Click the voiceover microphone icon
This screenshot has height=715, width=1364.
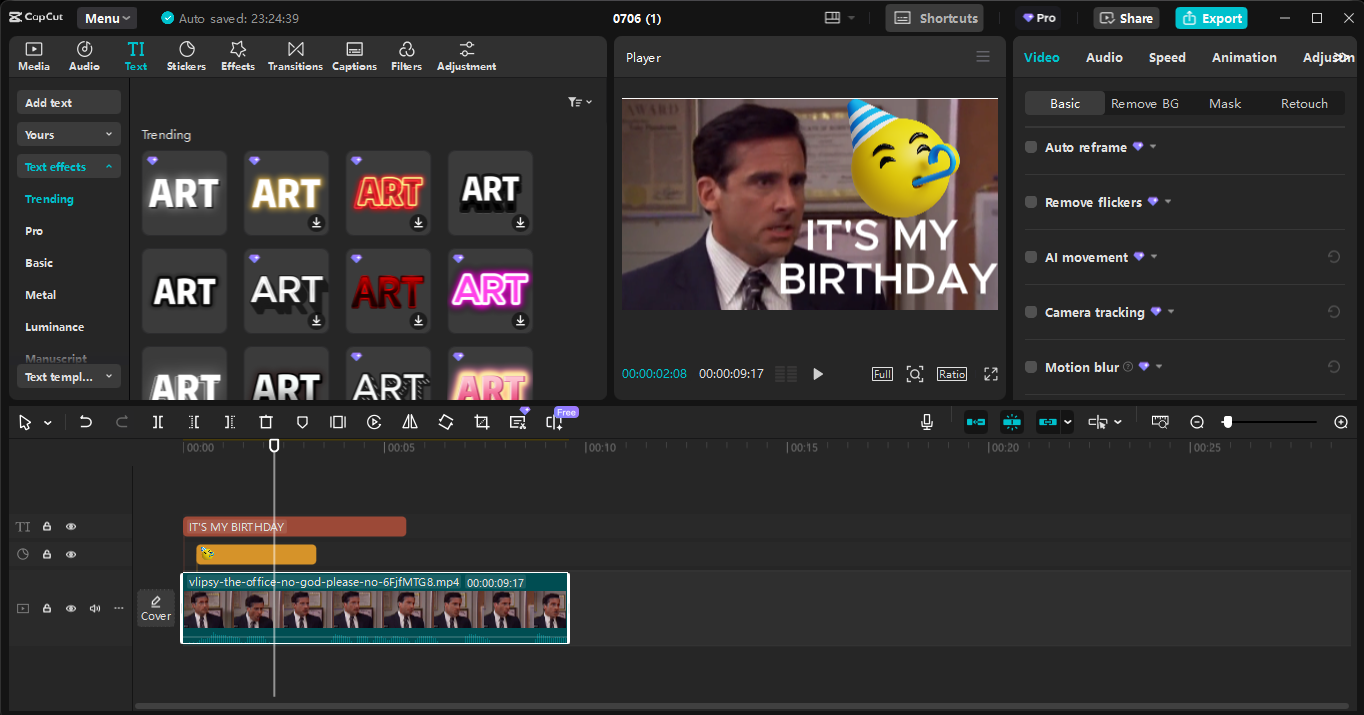tap(927, 421)
